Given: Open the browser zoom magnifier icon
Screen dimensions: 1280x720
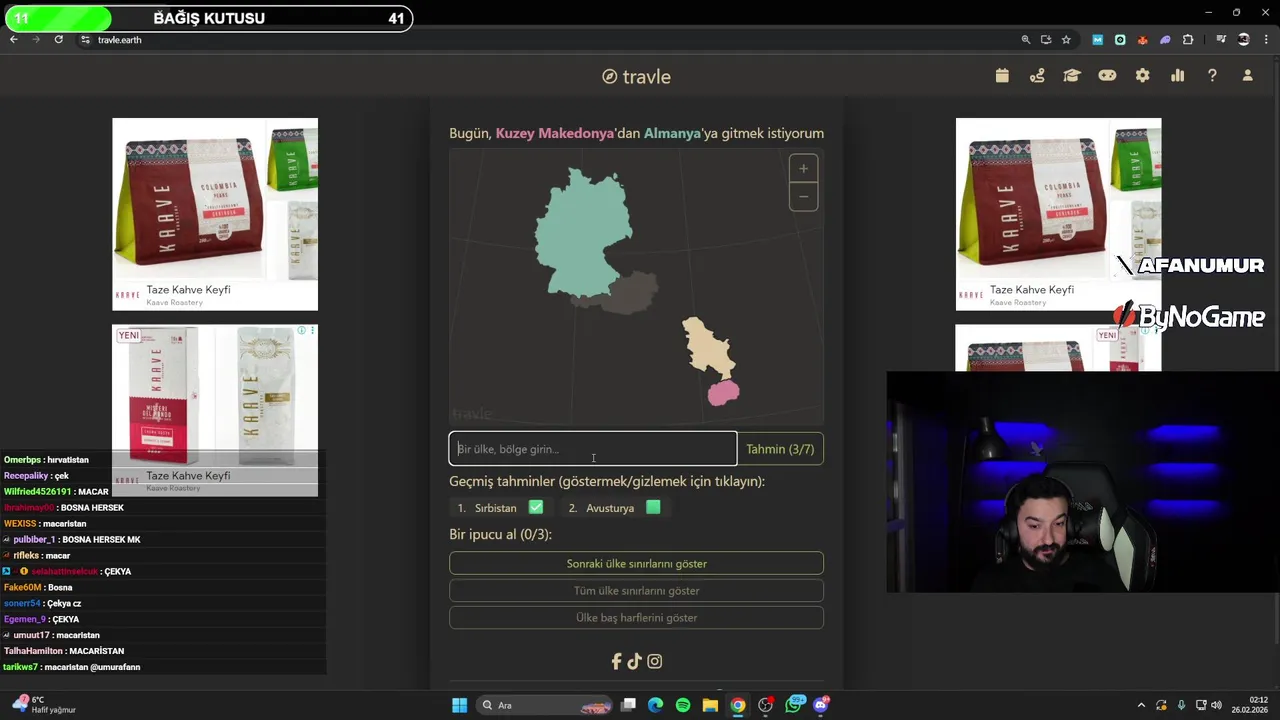Looking at the screenshot, I should (x=1025, y=40).
